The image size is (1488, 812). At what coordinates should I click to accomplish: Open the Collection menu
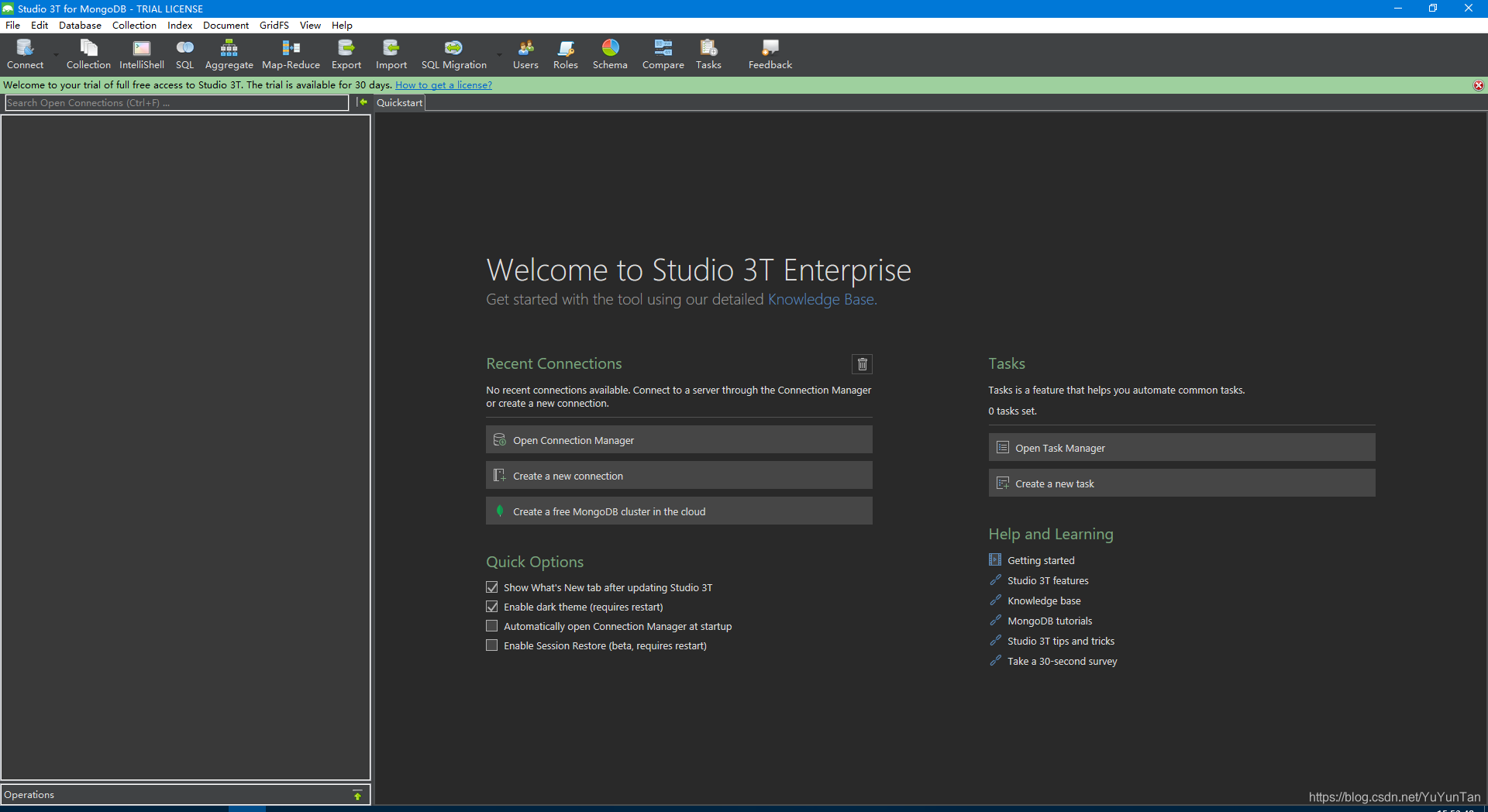tap(134, 26)
